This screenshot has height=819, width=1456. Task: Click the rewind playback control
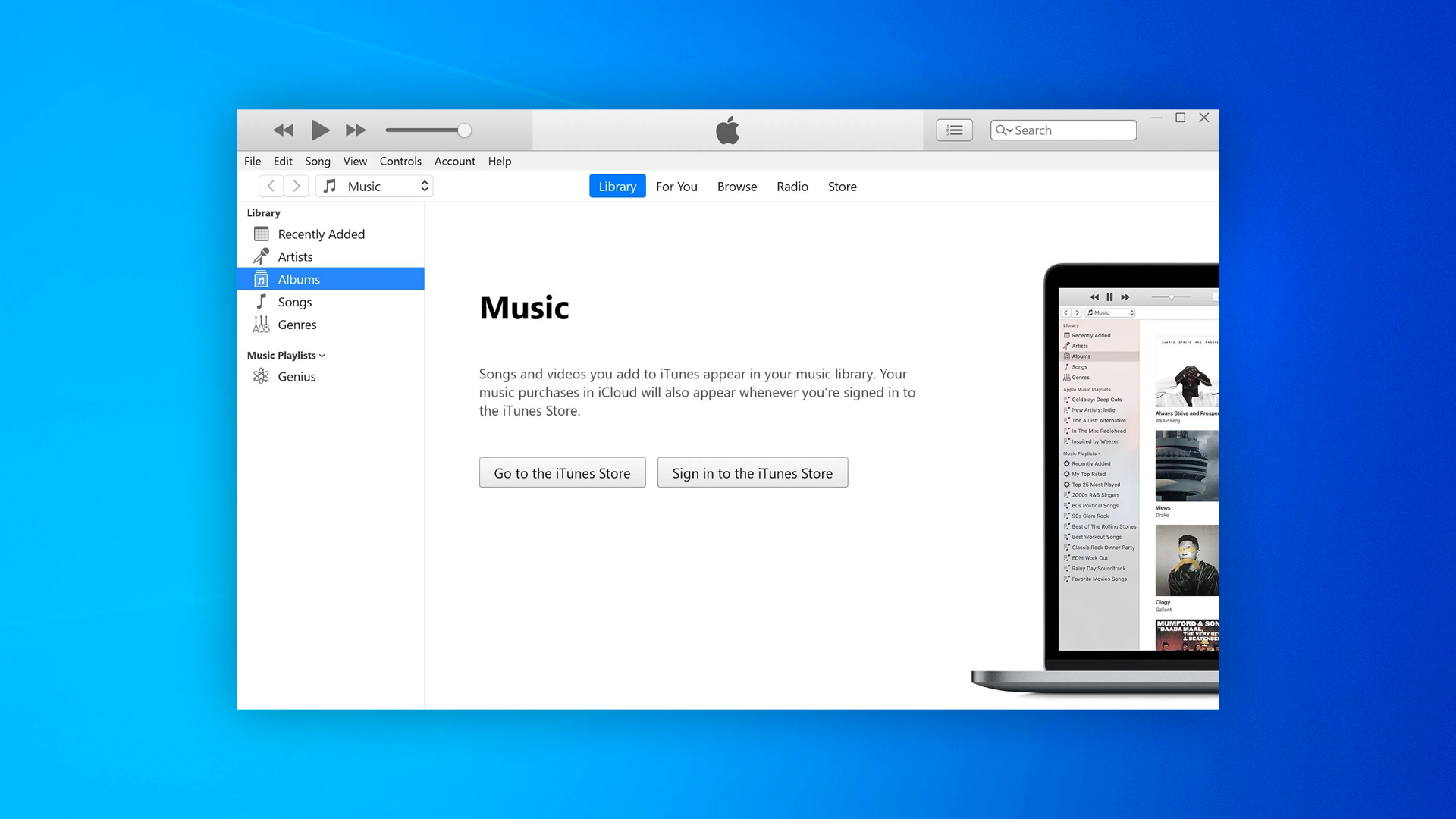pos(286,130)
